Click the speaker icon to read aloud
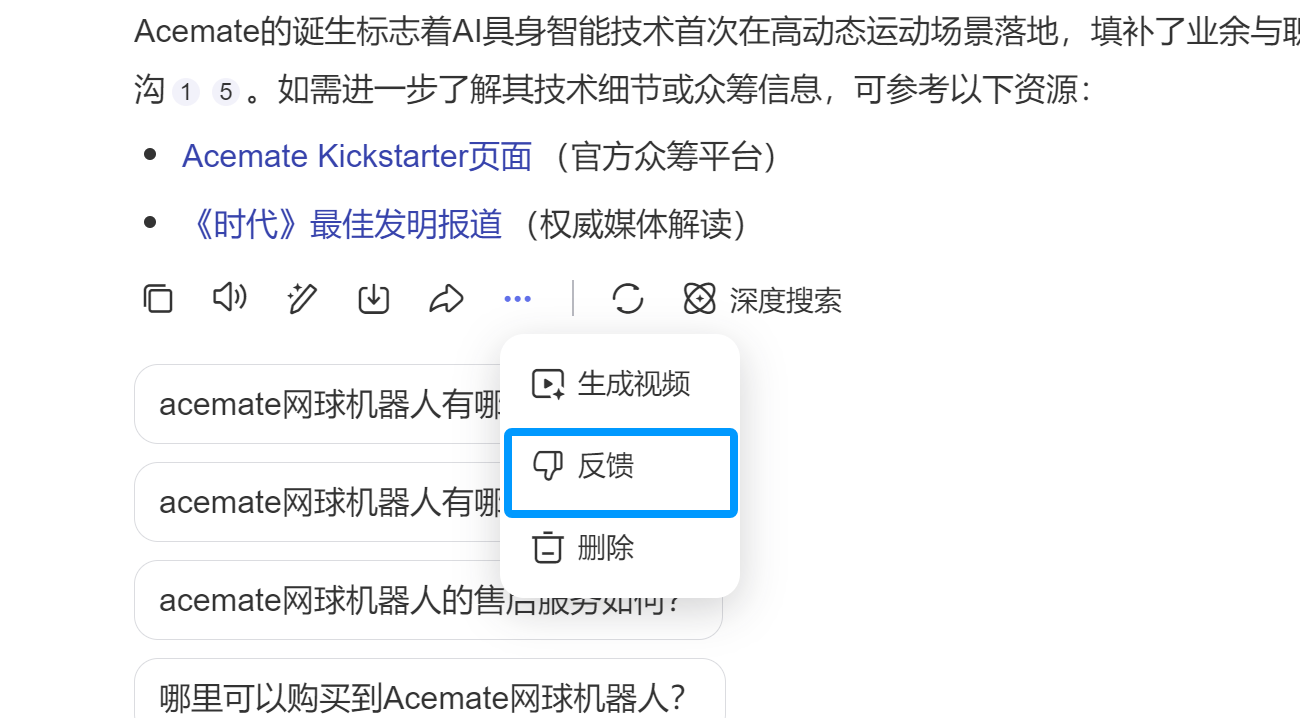This screenshot has width=1300, height=718. pos(230,298)
